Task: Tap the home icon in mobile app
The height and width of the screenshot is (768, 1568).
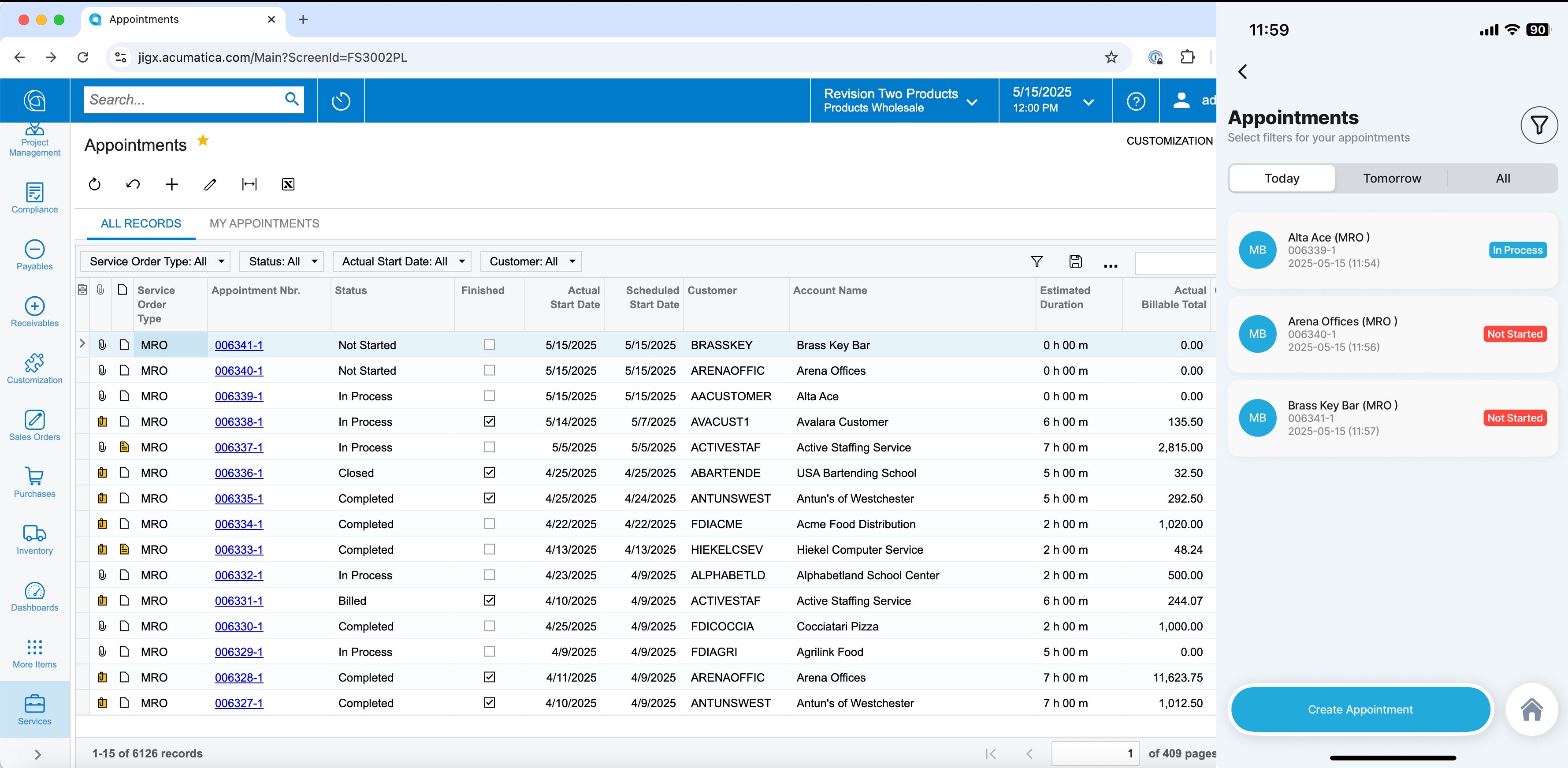Action: 1531,709
